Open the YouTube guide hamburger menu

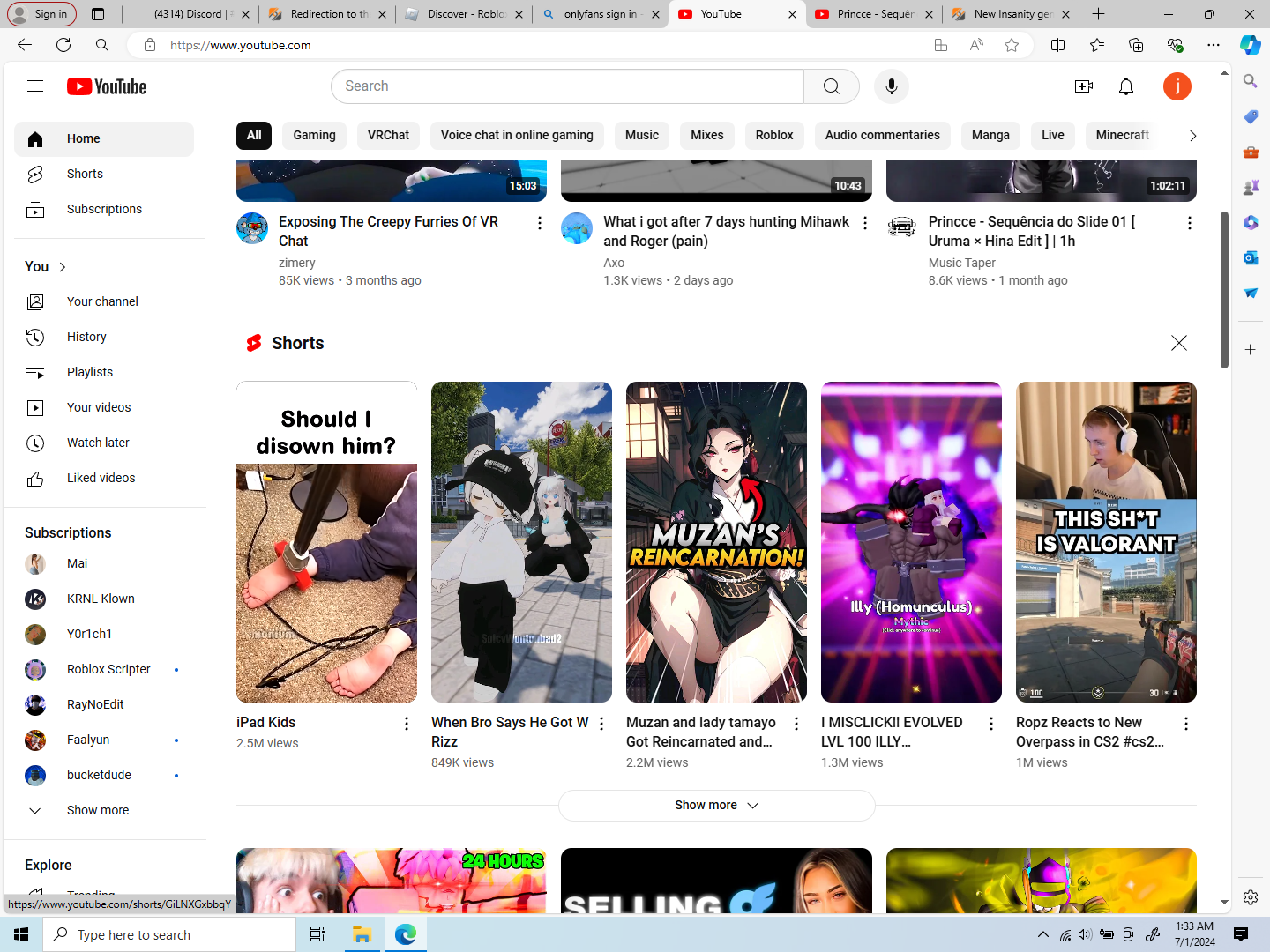click(x=35, y=86)
